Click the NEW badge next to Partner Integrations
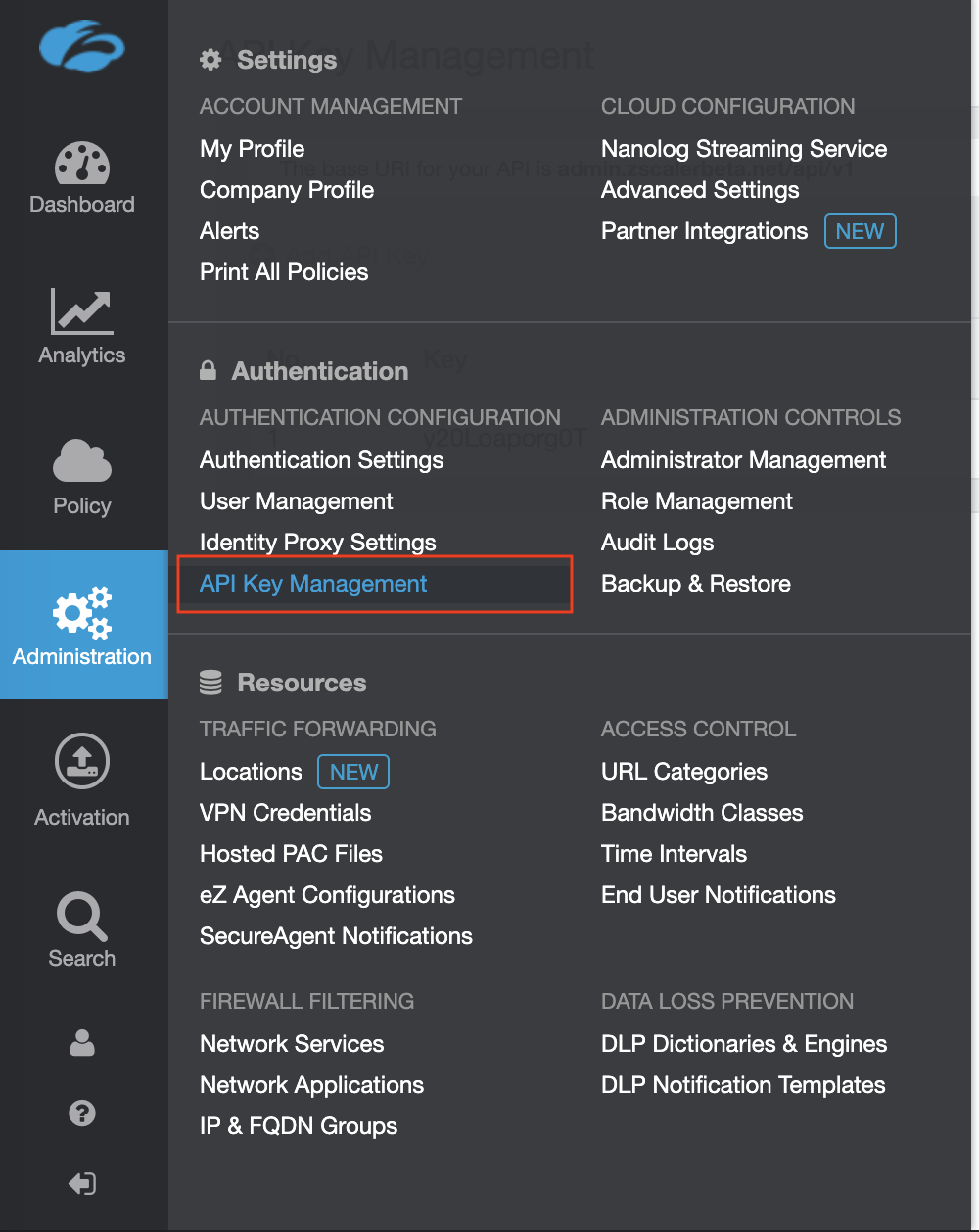Screen dimensions: 979x1232 pyautogui.click(x=860, y=231)
